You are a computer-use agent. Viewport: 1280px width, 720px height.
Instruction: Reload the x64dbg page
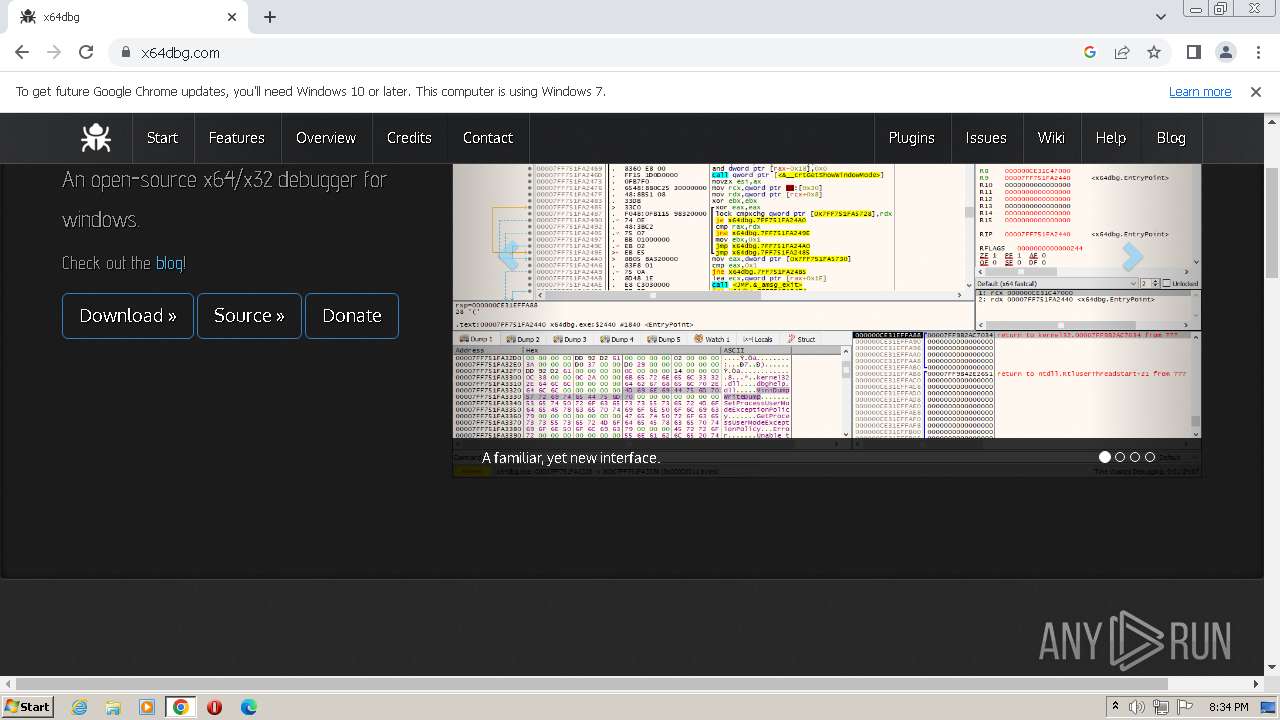[x=86, y=53]
